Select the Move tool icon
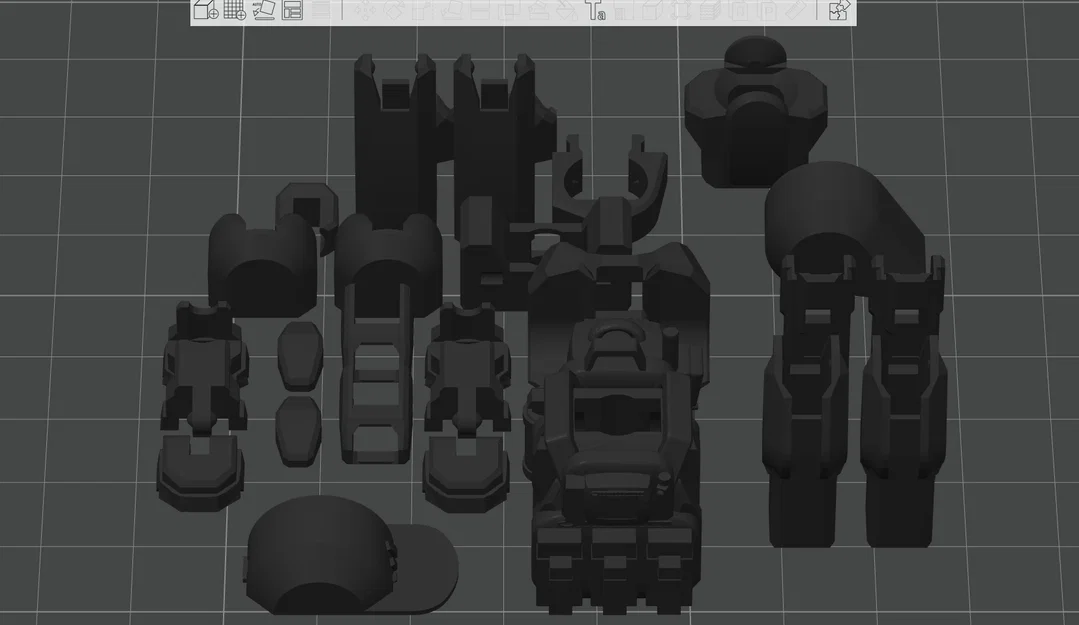The height and width of the screenshot is (625, 1079). [x=365, y=10]
